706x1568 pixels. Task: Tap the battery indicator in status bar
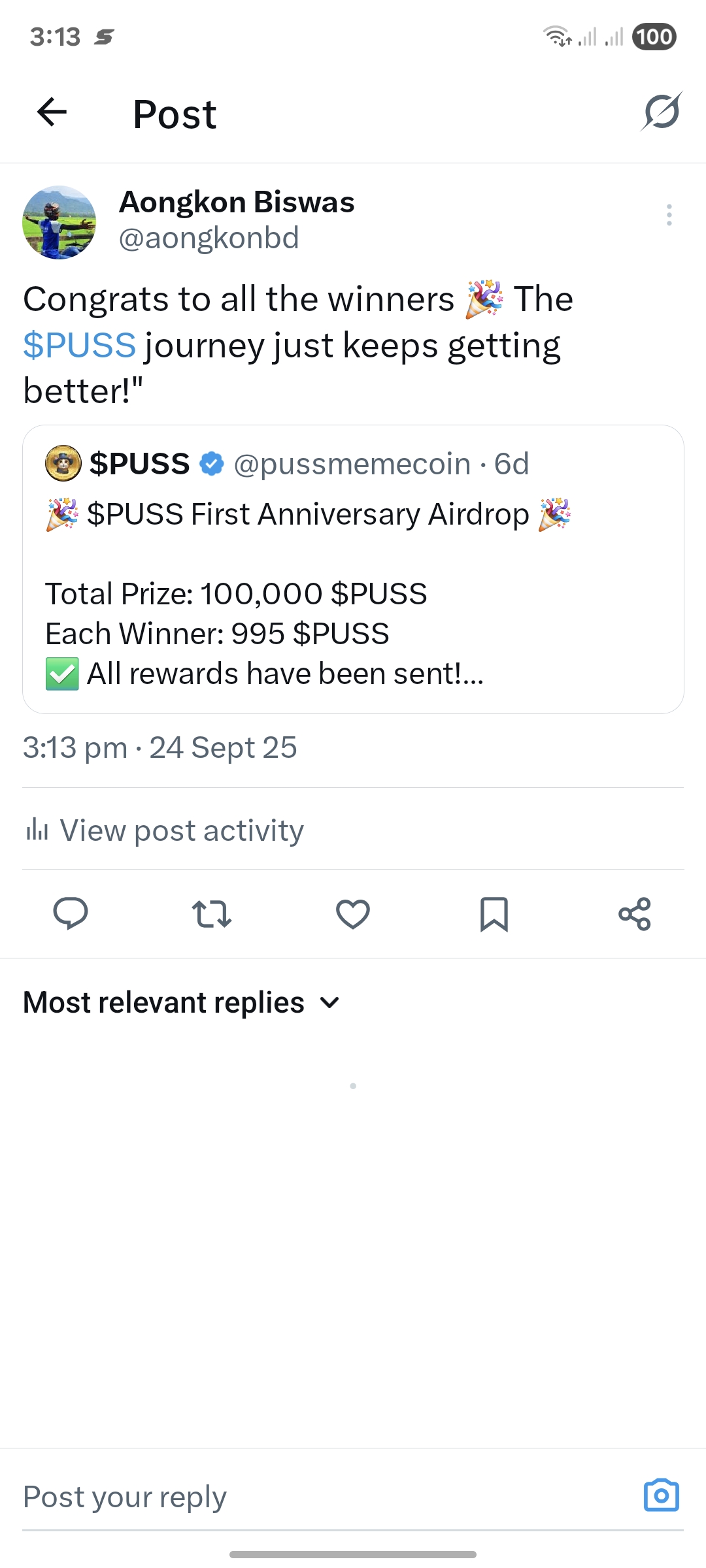654,37
